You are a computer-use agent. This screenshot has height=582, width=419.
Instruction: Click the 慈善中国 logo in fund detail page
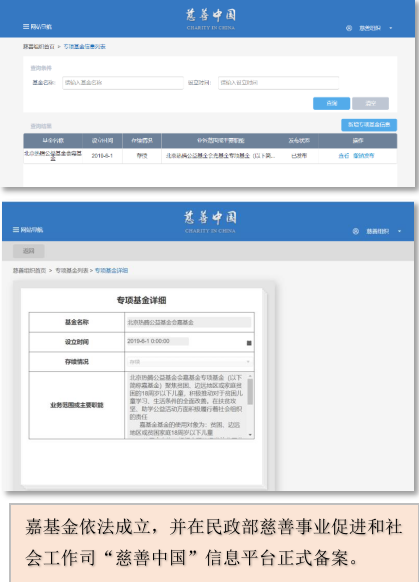coord(210,222)
